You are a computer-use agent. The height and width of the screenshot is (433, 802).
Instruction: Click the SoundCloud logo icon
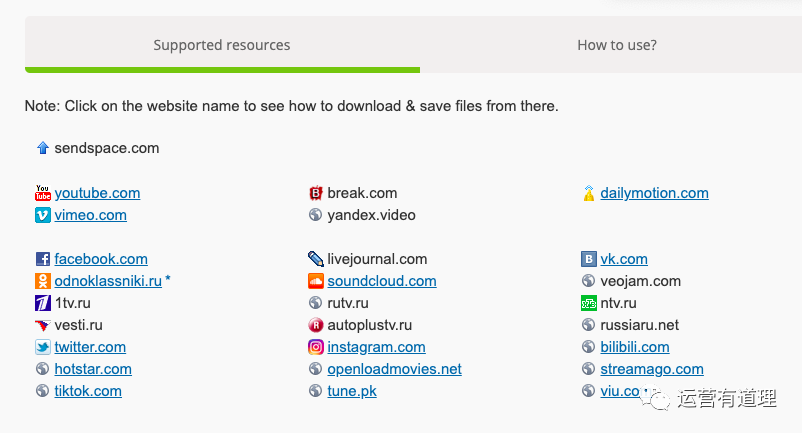pyautogui.click(x=316, y=281)
